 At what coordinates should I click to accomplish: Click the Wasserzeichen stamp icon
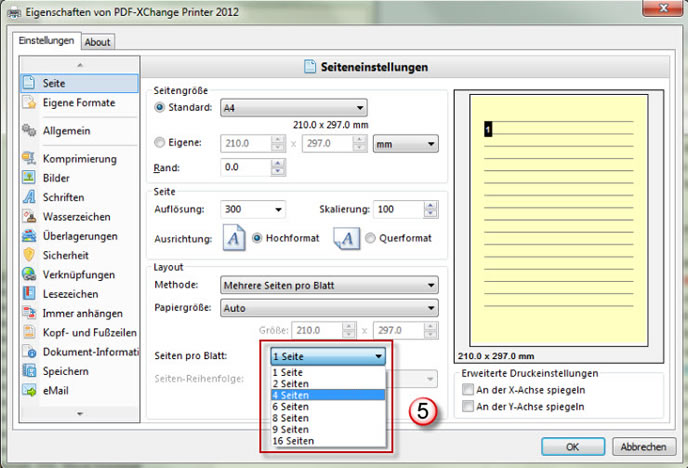click(x=29, y=216)
